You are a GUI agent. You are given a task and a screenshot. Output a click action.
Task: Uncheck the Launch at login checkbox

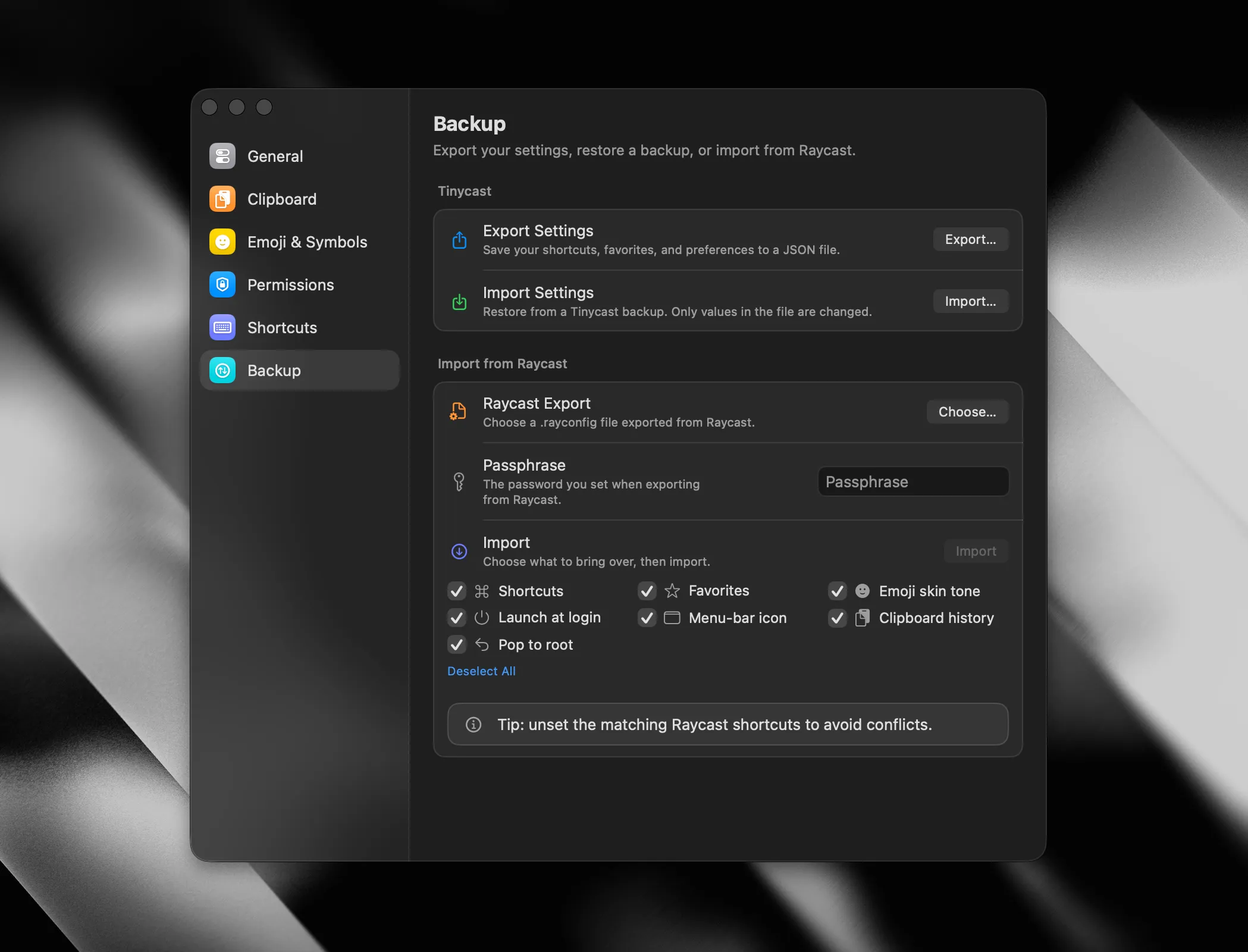click(x=457, y=618)
